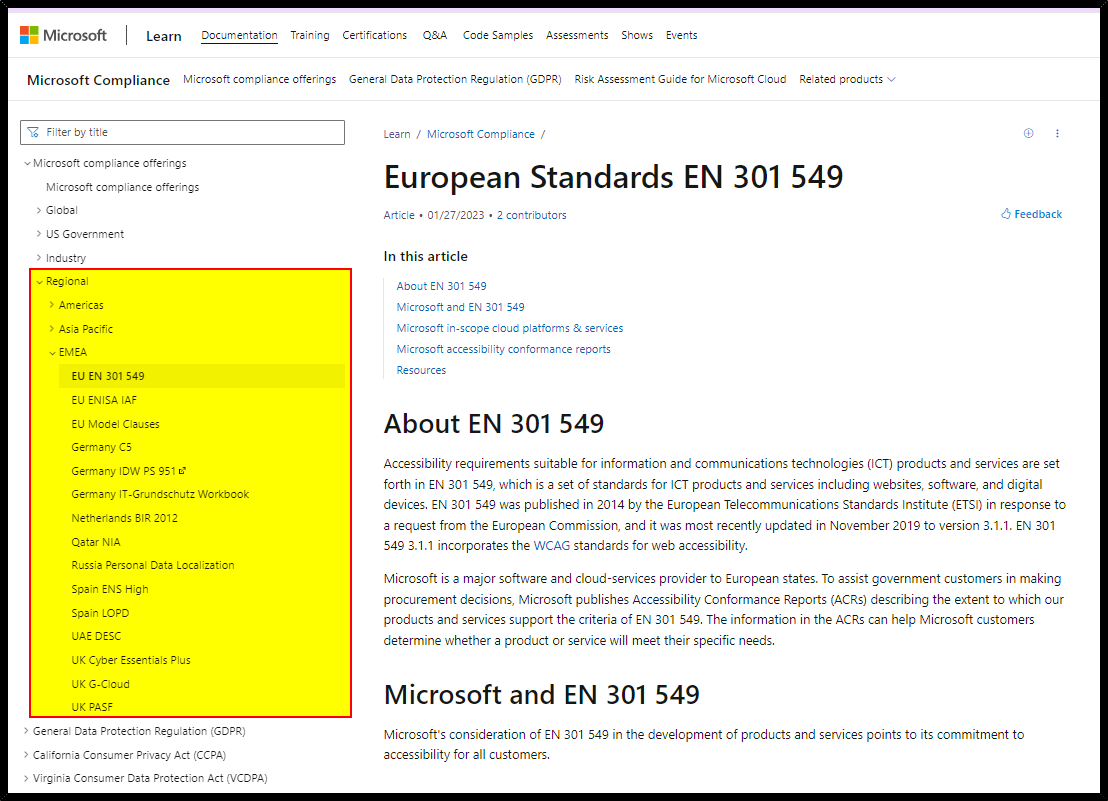Jump to Microsoft and EN 301 549 section
Screen dimensions: 1108x801
point(460,307)
